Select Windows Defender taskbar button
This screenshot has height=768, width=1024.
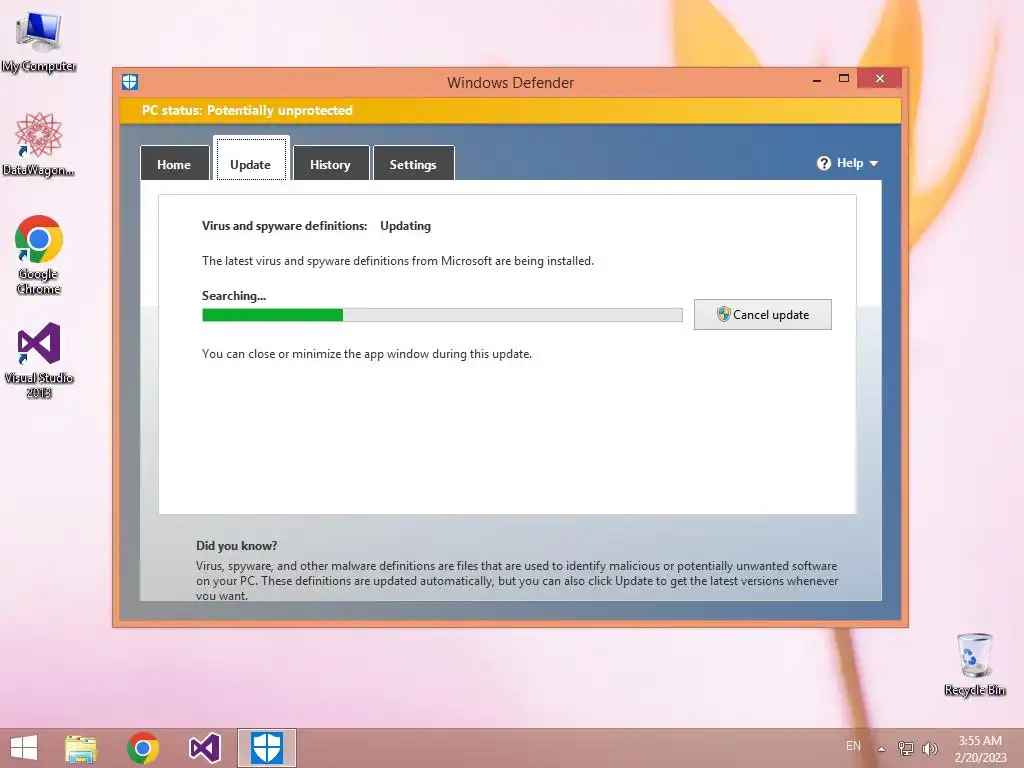tap(266, 748)
